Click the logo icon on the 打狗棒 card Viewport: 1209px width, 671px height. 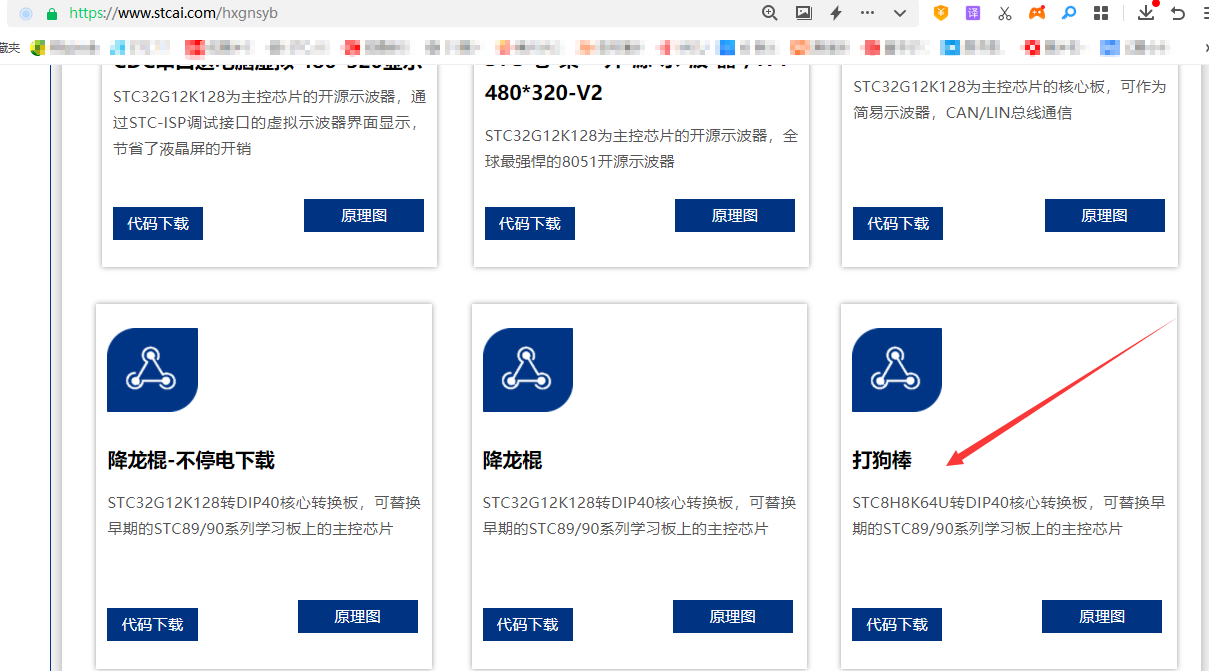[x=897, y=370]
